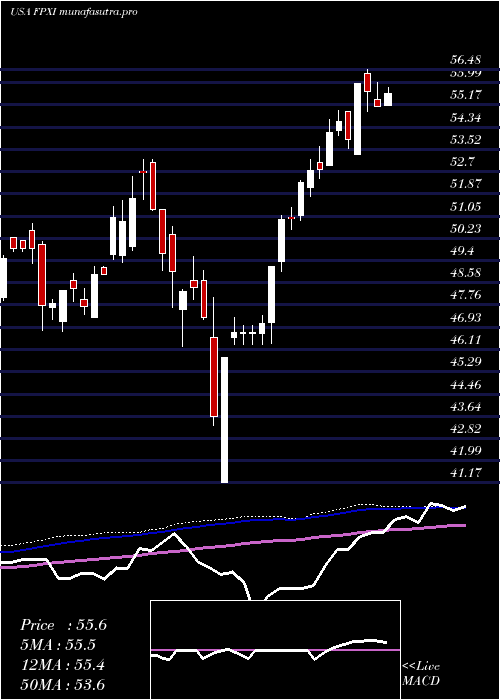Click the '<<Live MACD' label
This screenshot has width=500, height=700.
(x=421, y=673)
